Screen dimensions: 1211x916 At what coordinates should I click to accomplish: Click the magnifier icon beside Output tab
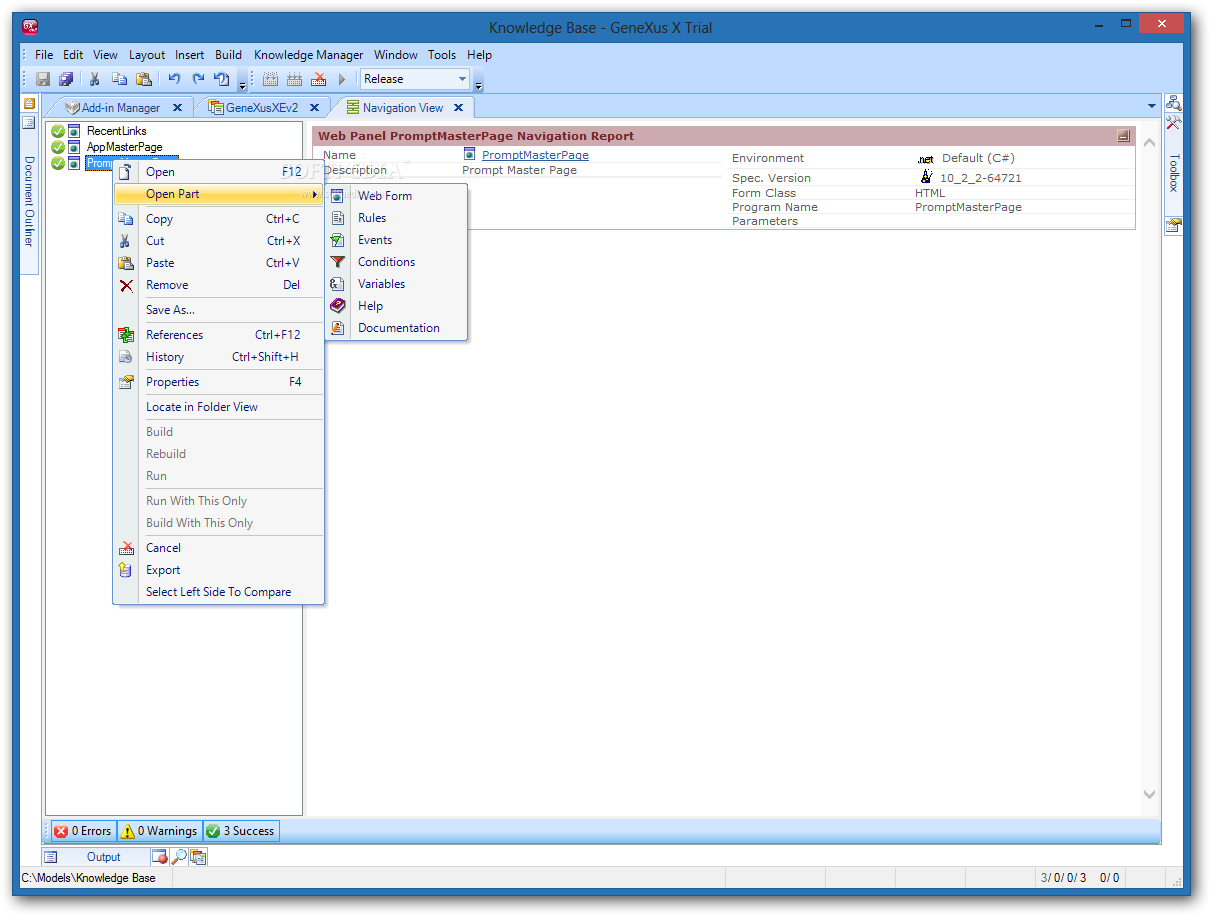(178, 857)
